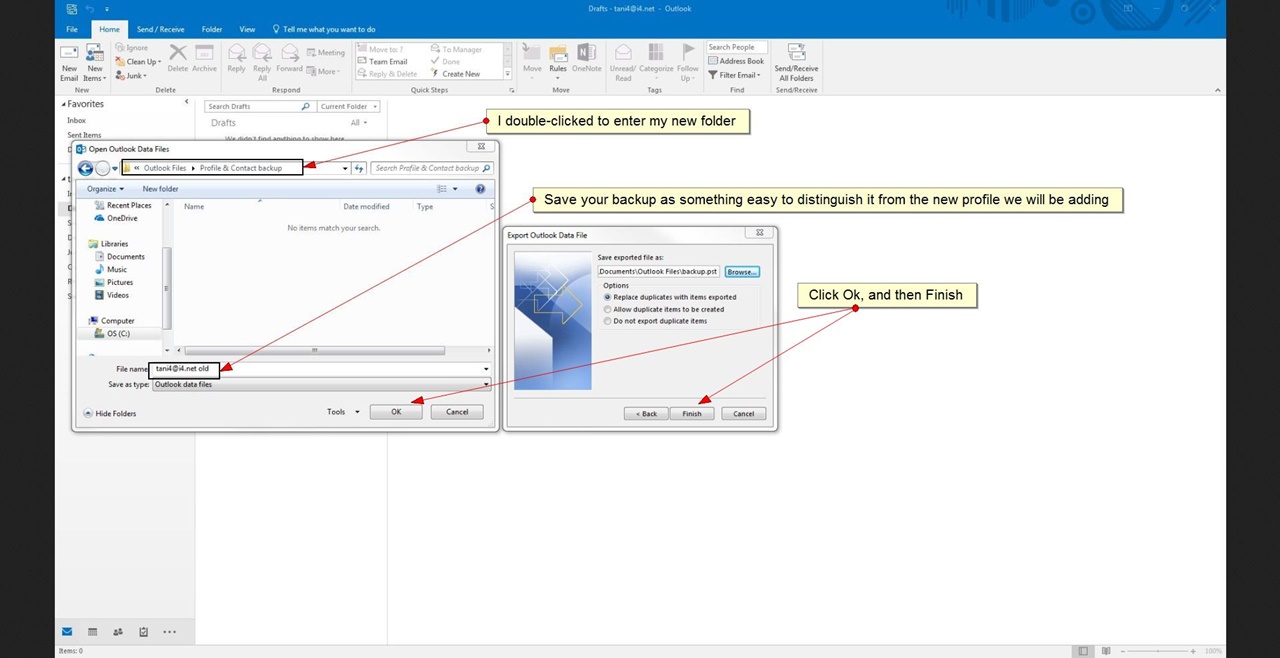Collapse the Favorites section
1280x658 pixels.
64,104
